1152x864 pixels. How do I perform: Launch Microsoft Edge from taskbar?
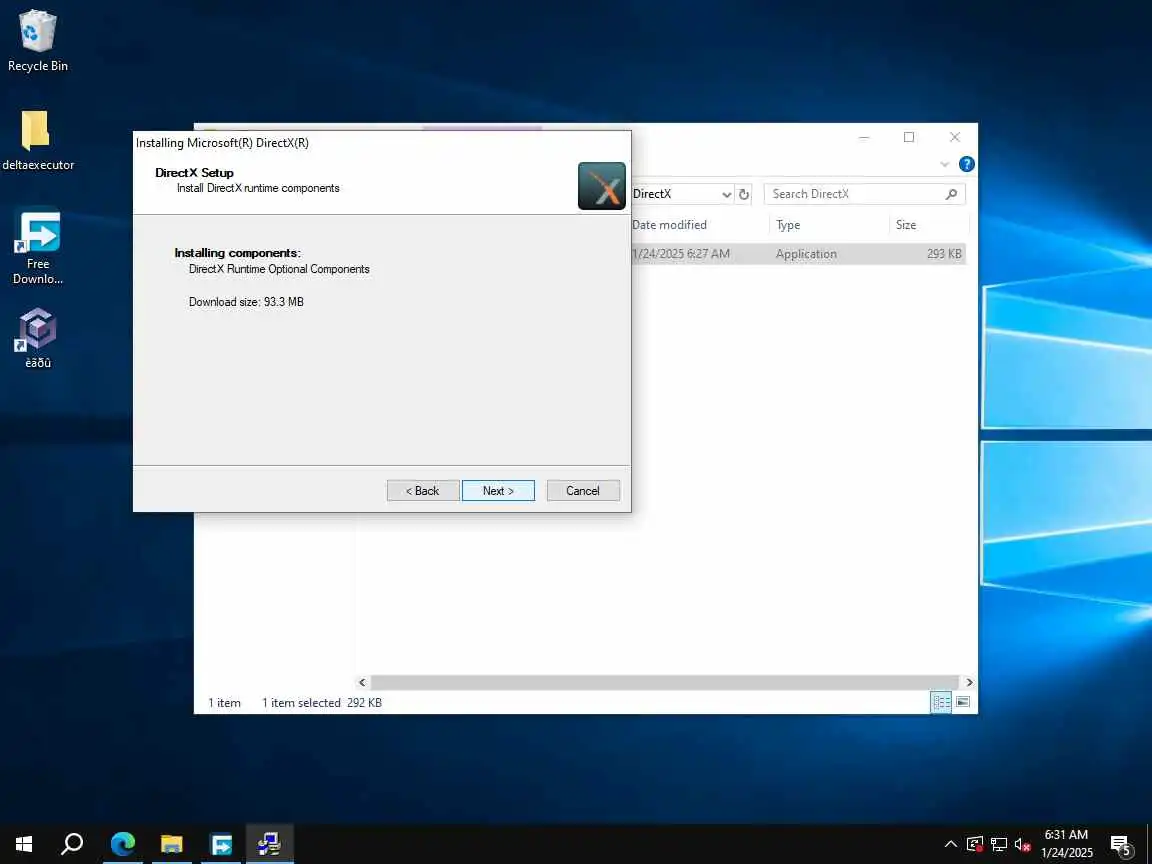[123, 843]
